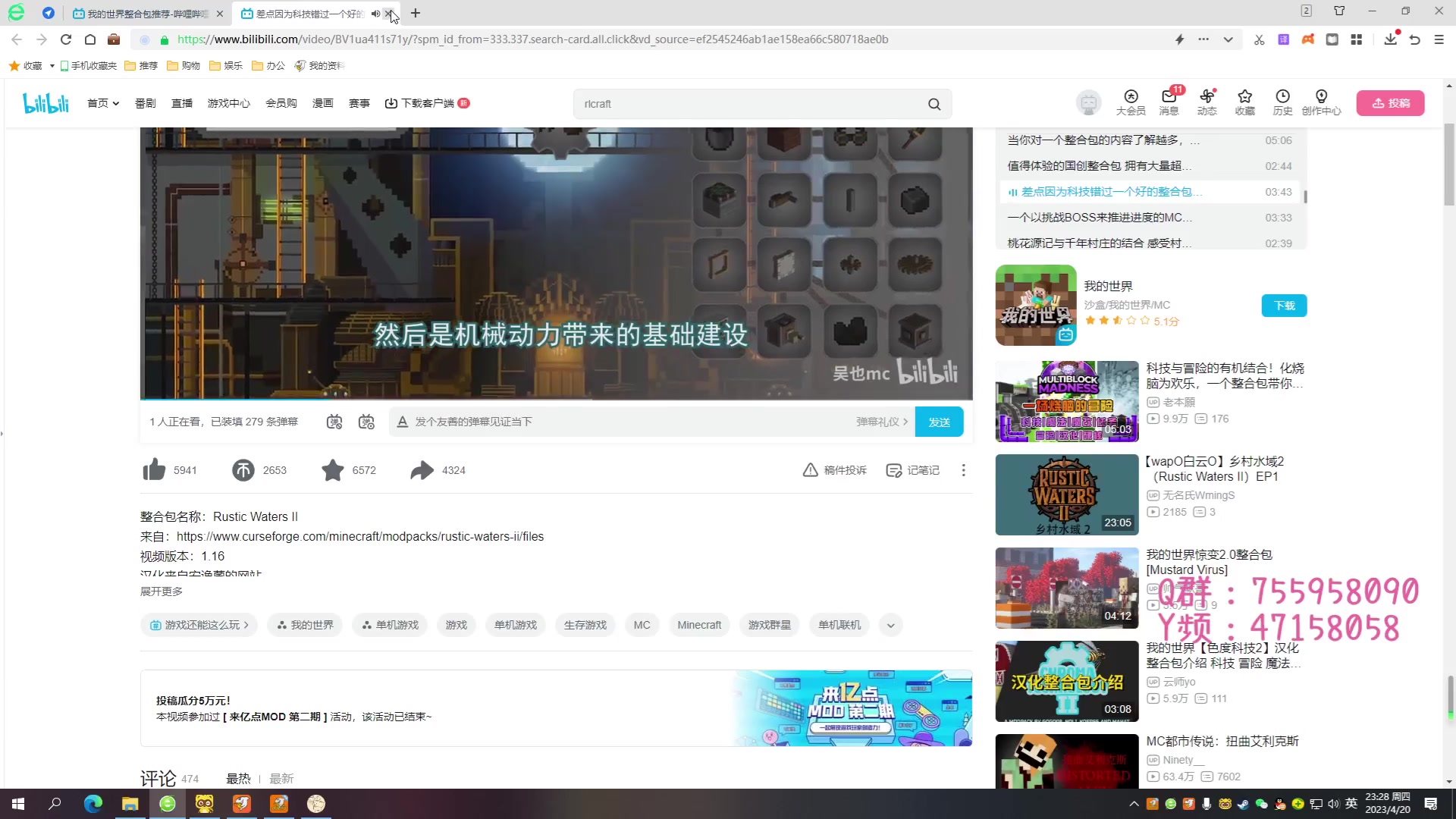Go to browser home icon
Image resolution: width=1456 pixels, height=819 pixels.
coord(90,39)
